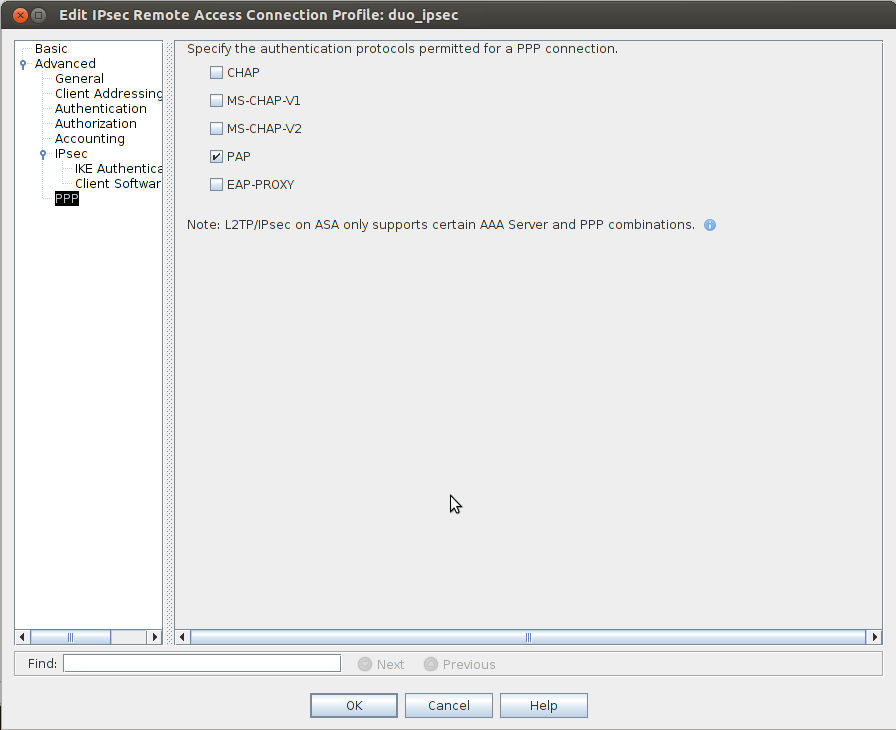The image size is (896, 730).
Task: Select Basic in the sidebar tree
Action: (x=50, y=48)
